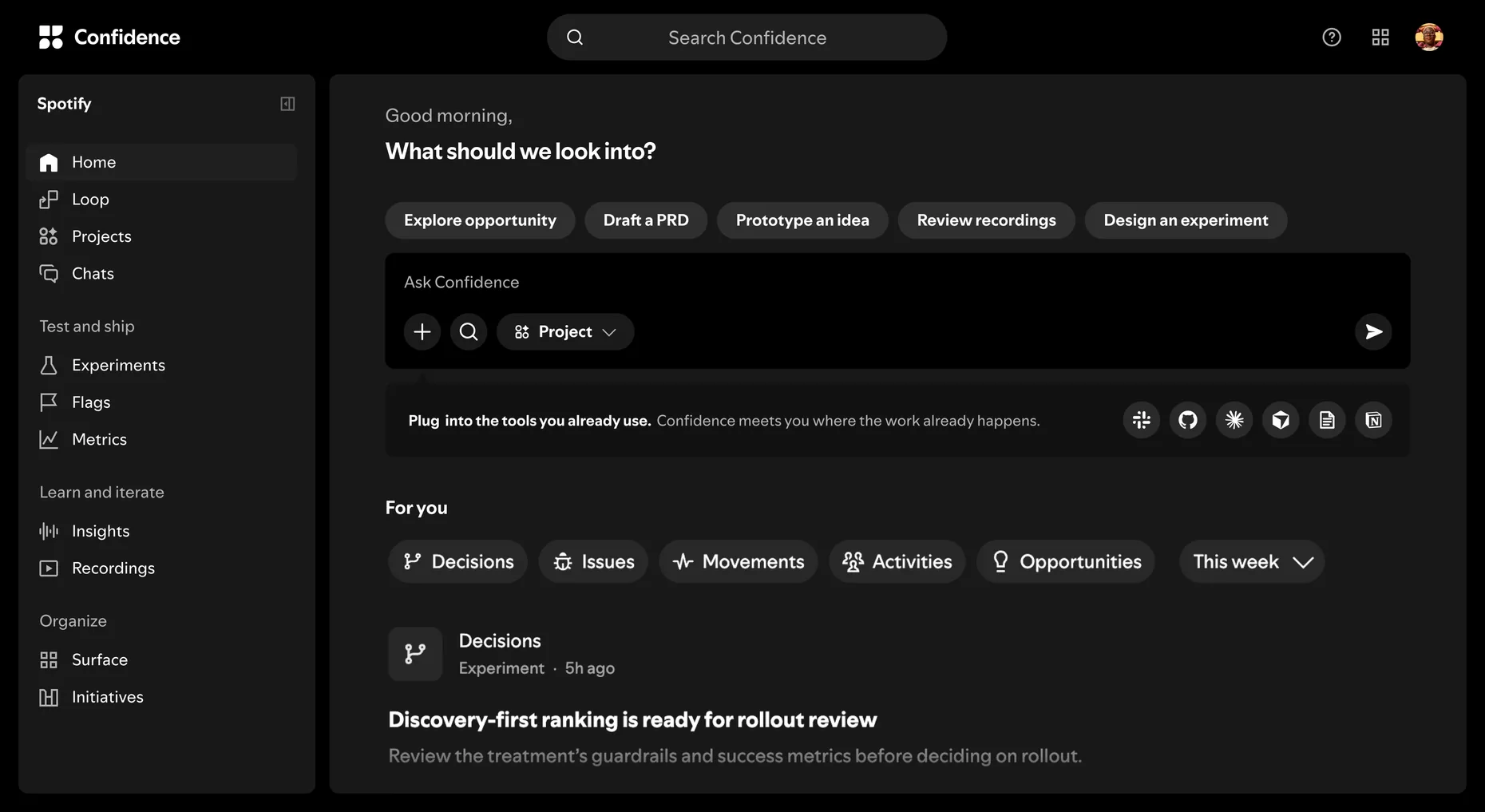1485x812 pixels.
Task: Select the Movements filter tab
Action: coord(739,561)
